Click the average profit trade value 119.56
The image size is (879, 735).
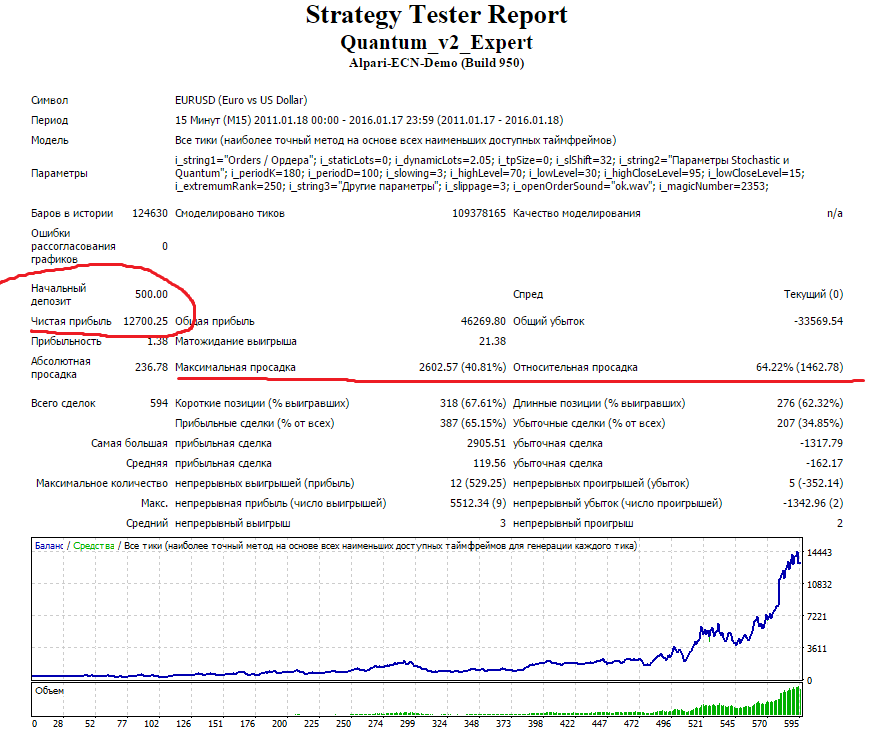click(489, 464)
